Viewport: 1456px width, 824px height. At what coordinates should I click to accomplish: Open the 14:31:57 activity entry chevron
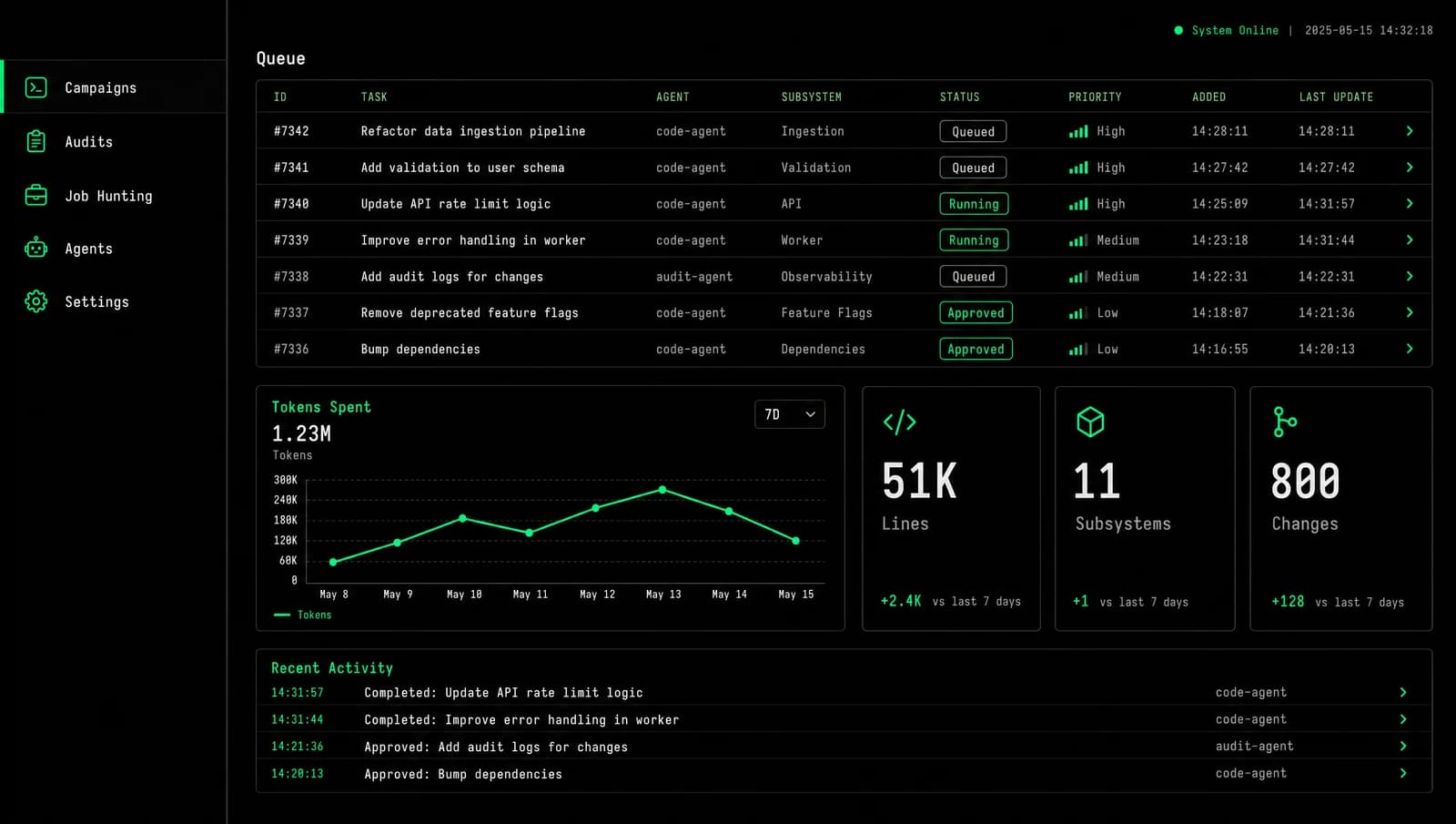(1403, 693)
